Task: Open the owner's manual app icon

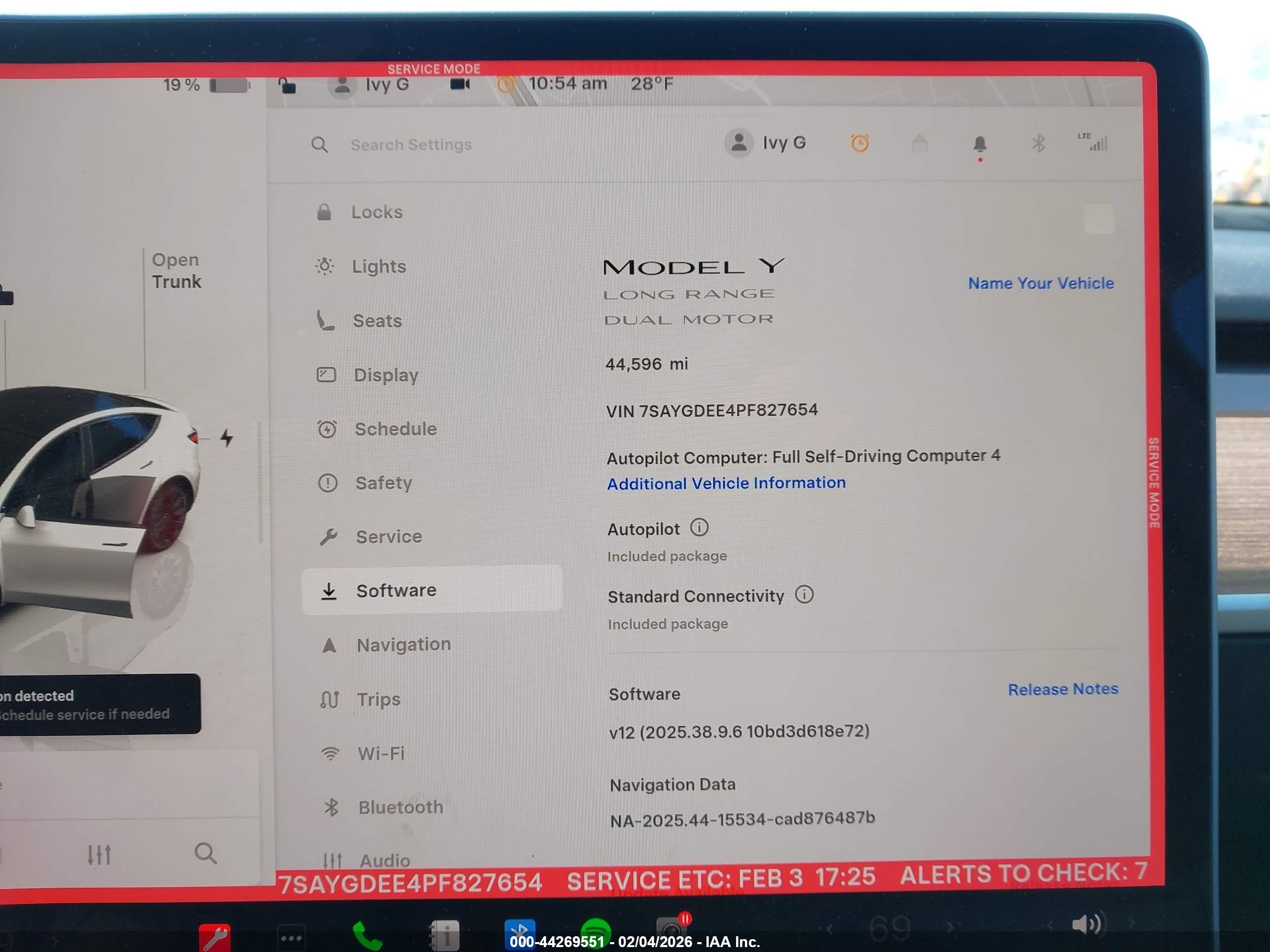Action: point(444,935)
